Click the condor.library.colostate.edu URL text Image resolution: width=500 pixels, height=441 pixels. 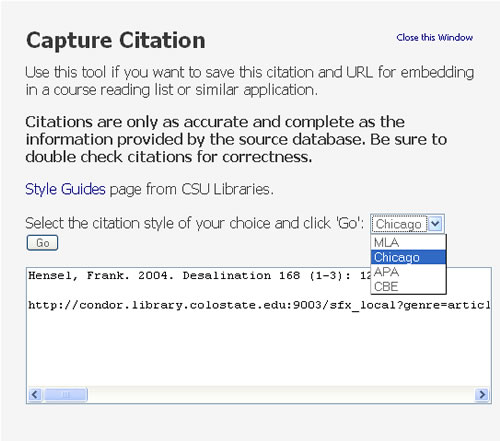[x=259, y=305]
